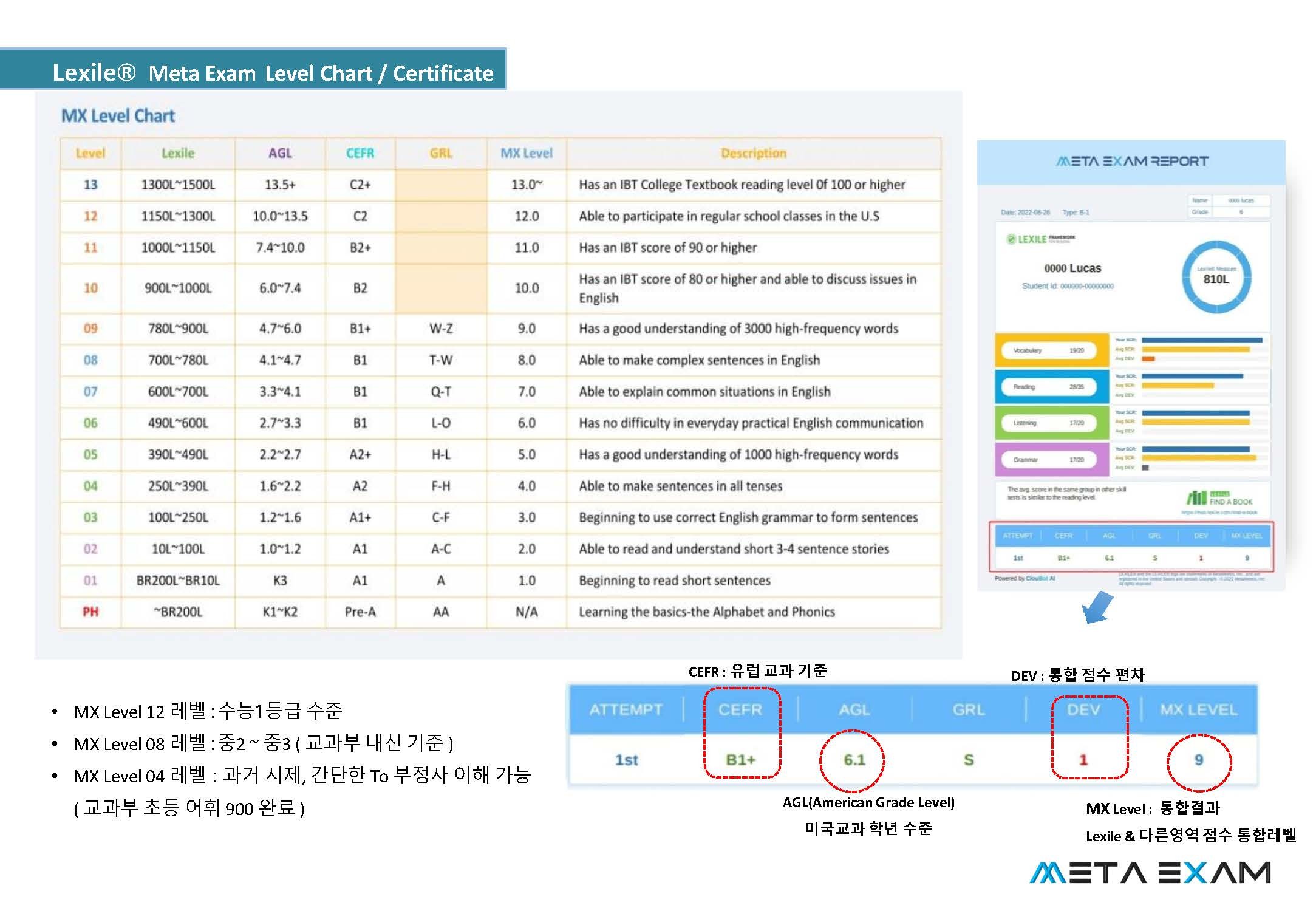Select the 'T-W' GRL cell

[x=441, y=360]
